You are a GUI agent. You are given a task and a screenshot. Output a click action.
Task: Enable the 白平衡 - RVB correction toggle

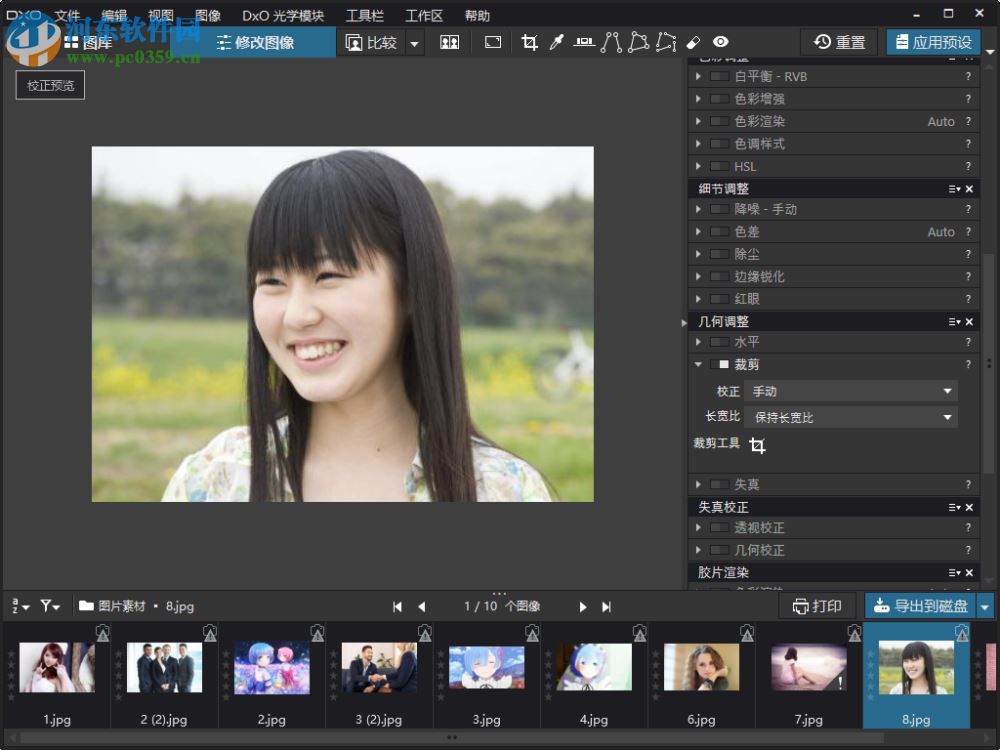(718, 76)
